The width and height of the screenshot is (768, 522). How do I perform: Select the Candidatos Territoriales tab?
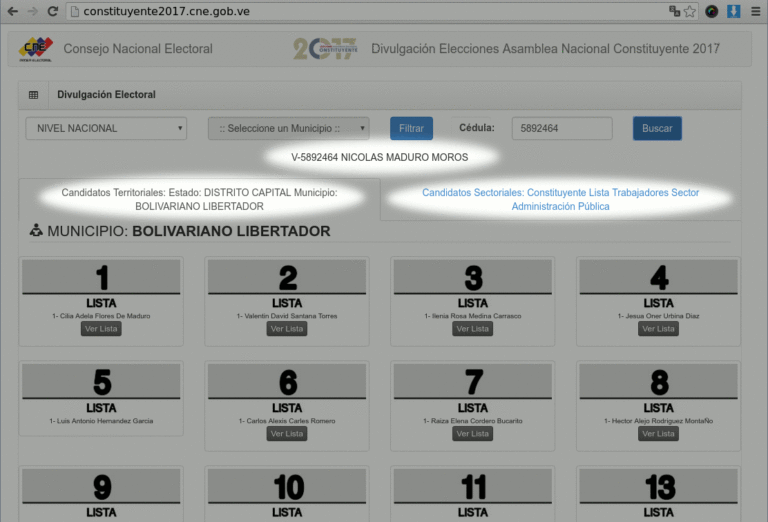[199, 199]
